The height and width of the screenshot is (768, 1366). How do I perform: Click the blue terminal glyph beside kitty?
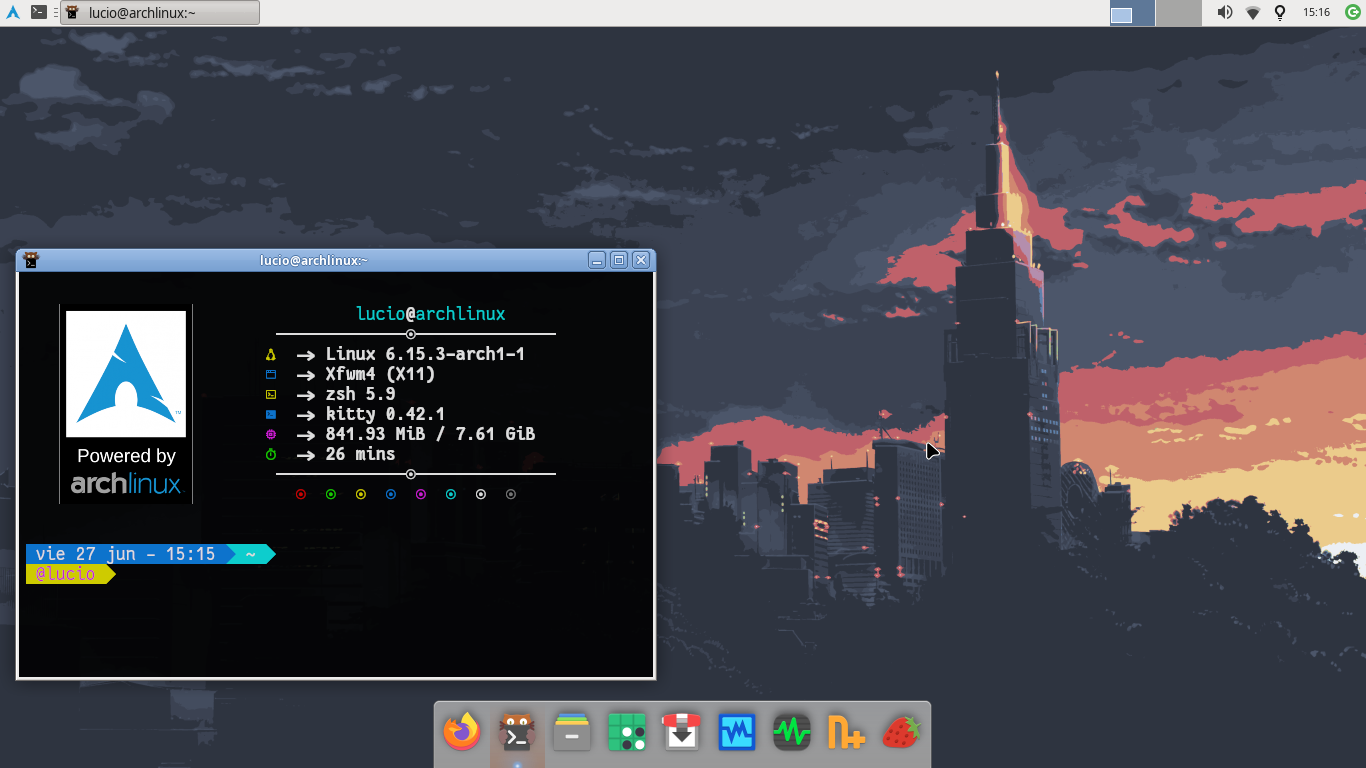point(270,414)
